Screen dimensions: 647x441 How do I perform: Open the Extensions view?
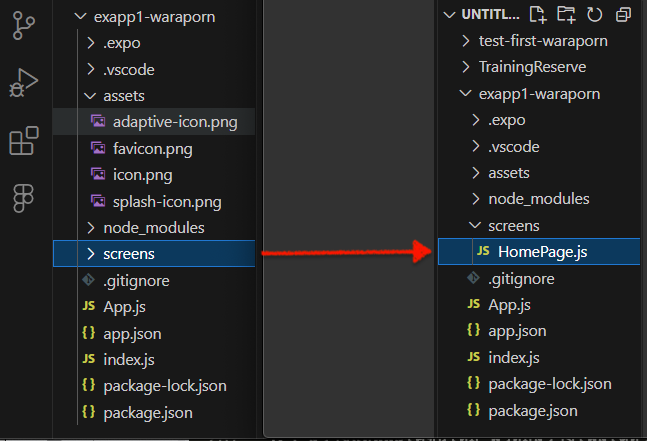point(23,141)
